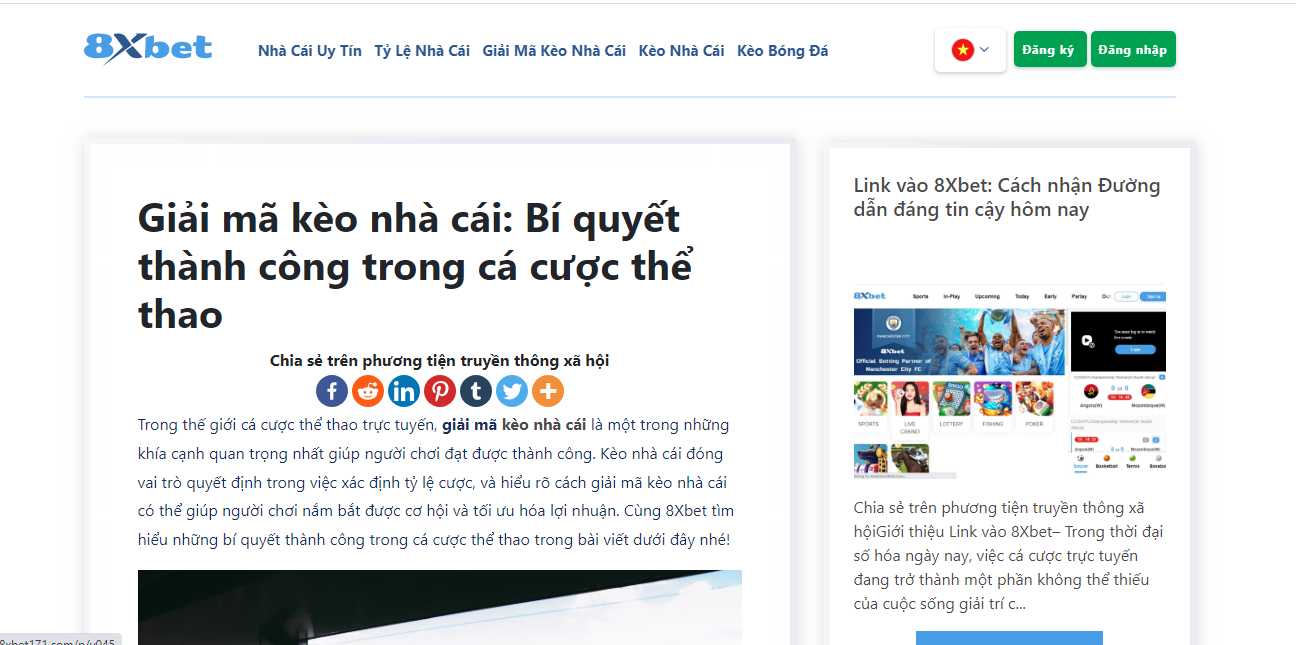The height and width of the screenshot is (645, 1296).
Task: Go to Tỷ Lệ Nhà Cái page
Action: pos(422,51)
